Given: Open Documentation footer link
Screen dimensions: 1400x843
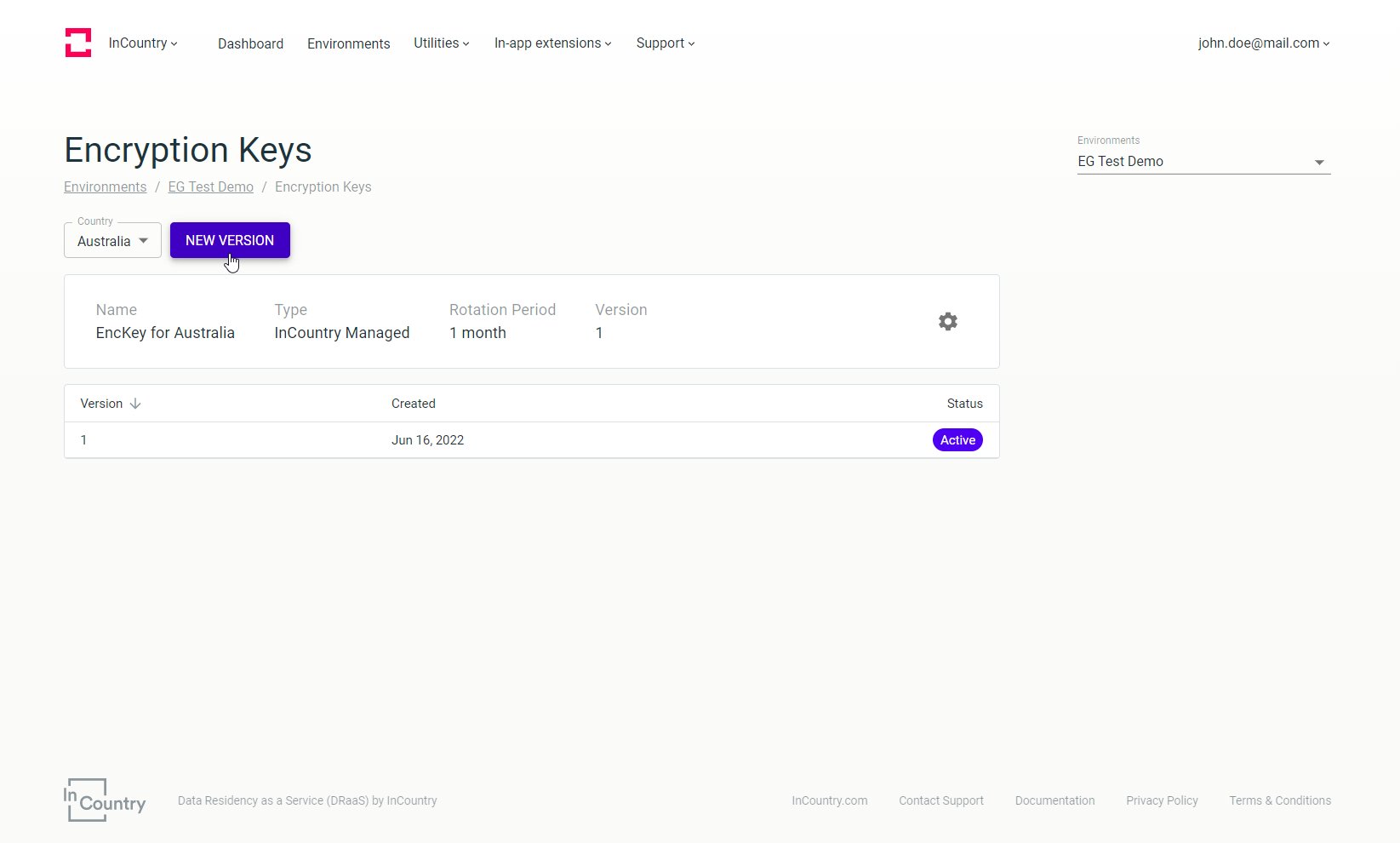Looking at the screenshot, I should (x=1055, y=800).
